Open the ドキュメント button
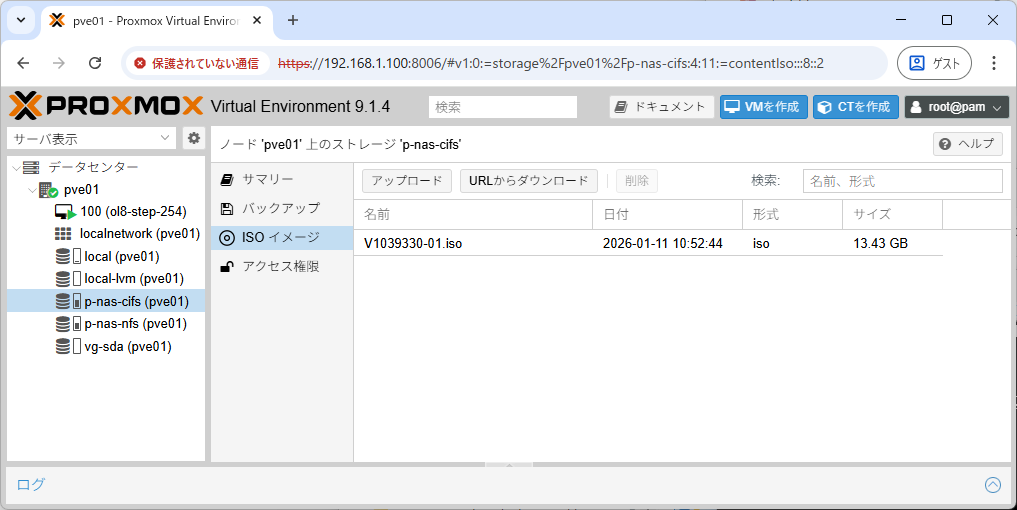This screenshot has height=510, width=1017. 662,107
